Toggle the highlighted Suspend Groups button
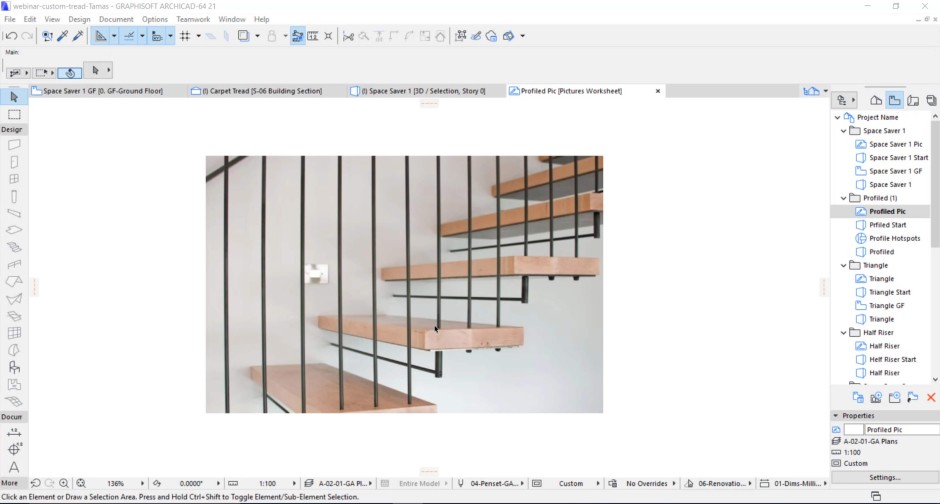Viewport: 940px width, 504px height. pos(297,36)
